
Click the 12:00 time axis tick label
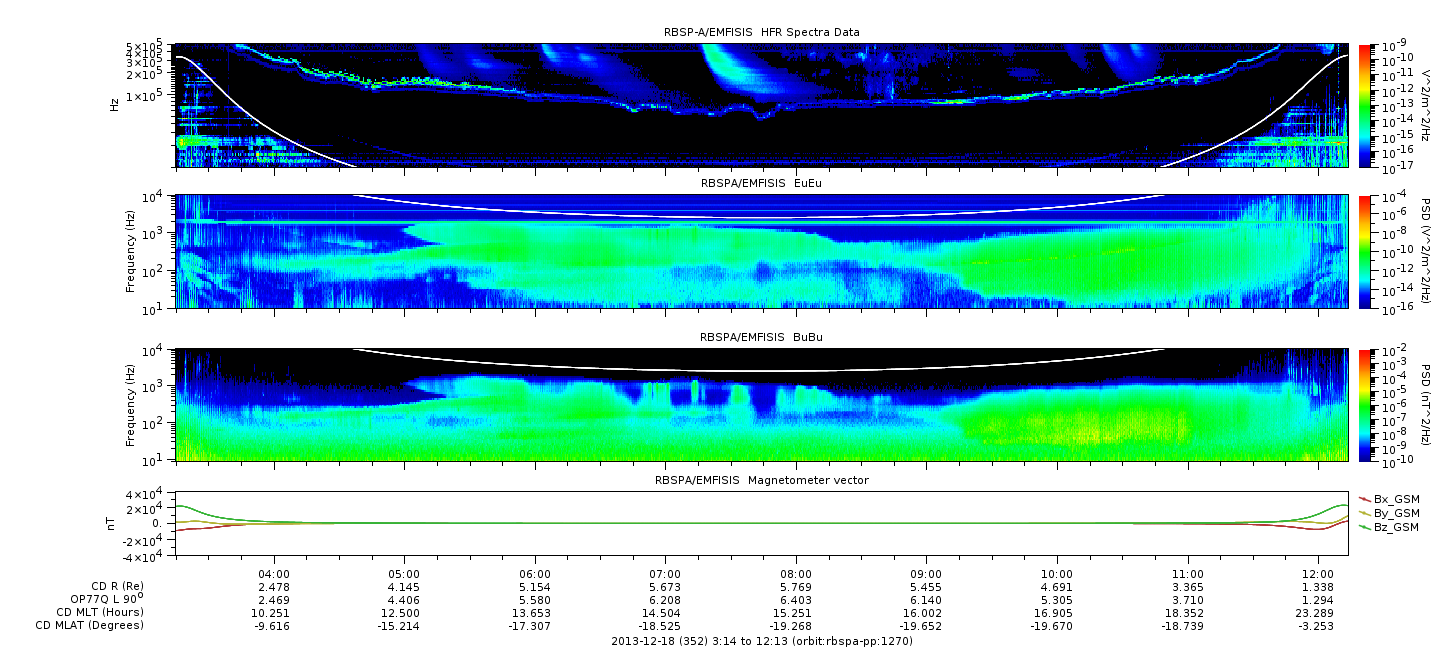(1317, 573)
